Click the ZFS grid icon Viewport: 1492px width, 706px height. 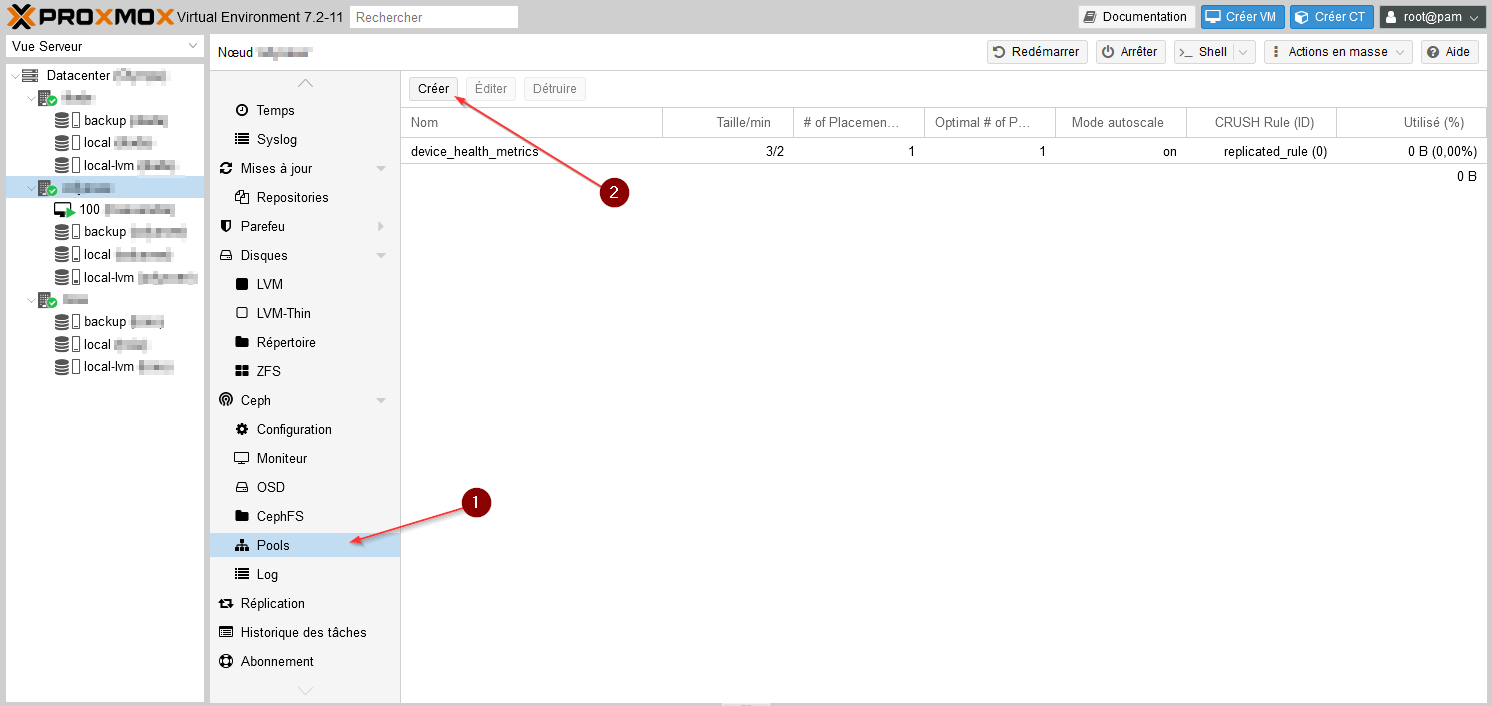point(241,371)
